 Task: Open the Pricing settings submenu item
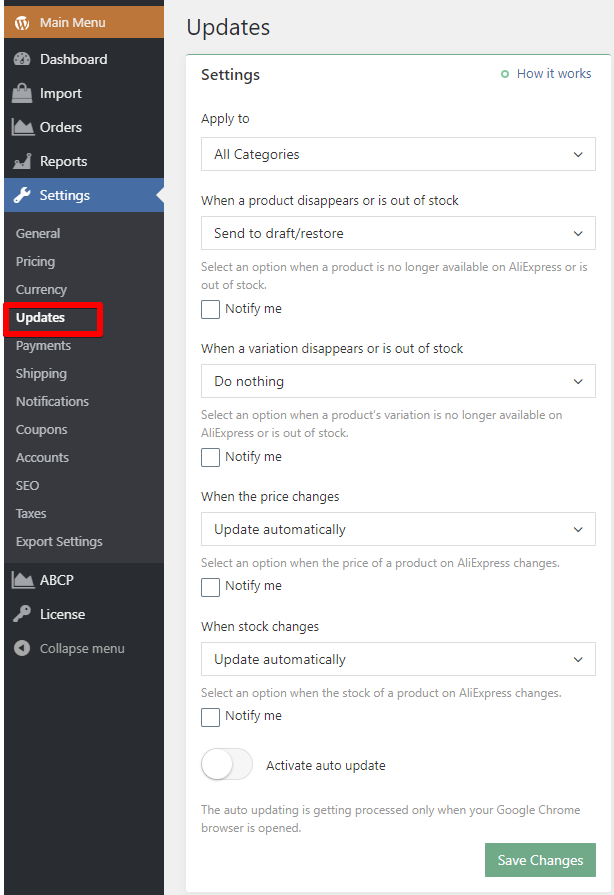[35, 261]
